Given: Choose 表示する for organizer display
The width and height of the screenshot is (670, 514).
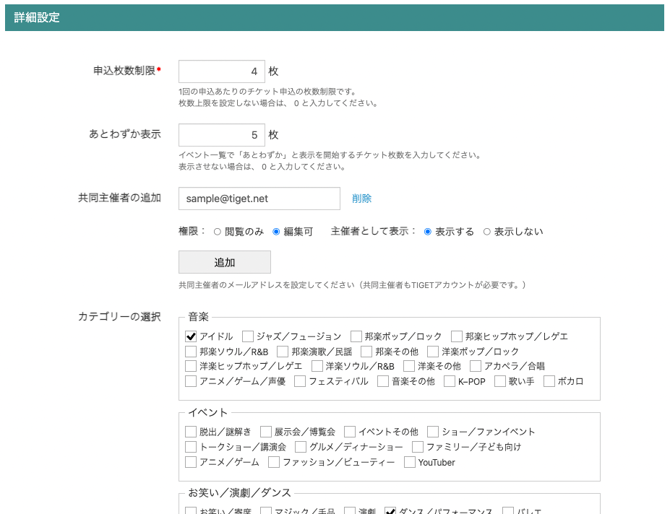Looking at the screenshot, I should point(428,231).
